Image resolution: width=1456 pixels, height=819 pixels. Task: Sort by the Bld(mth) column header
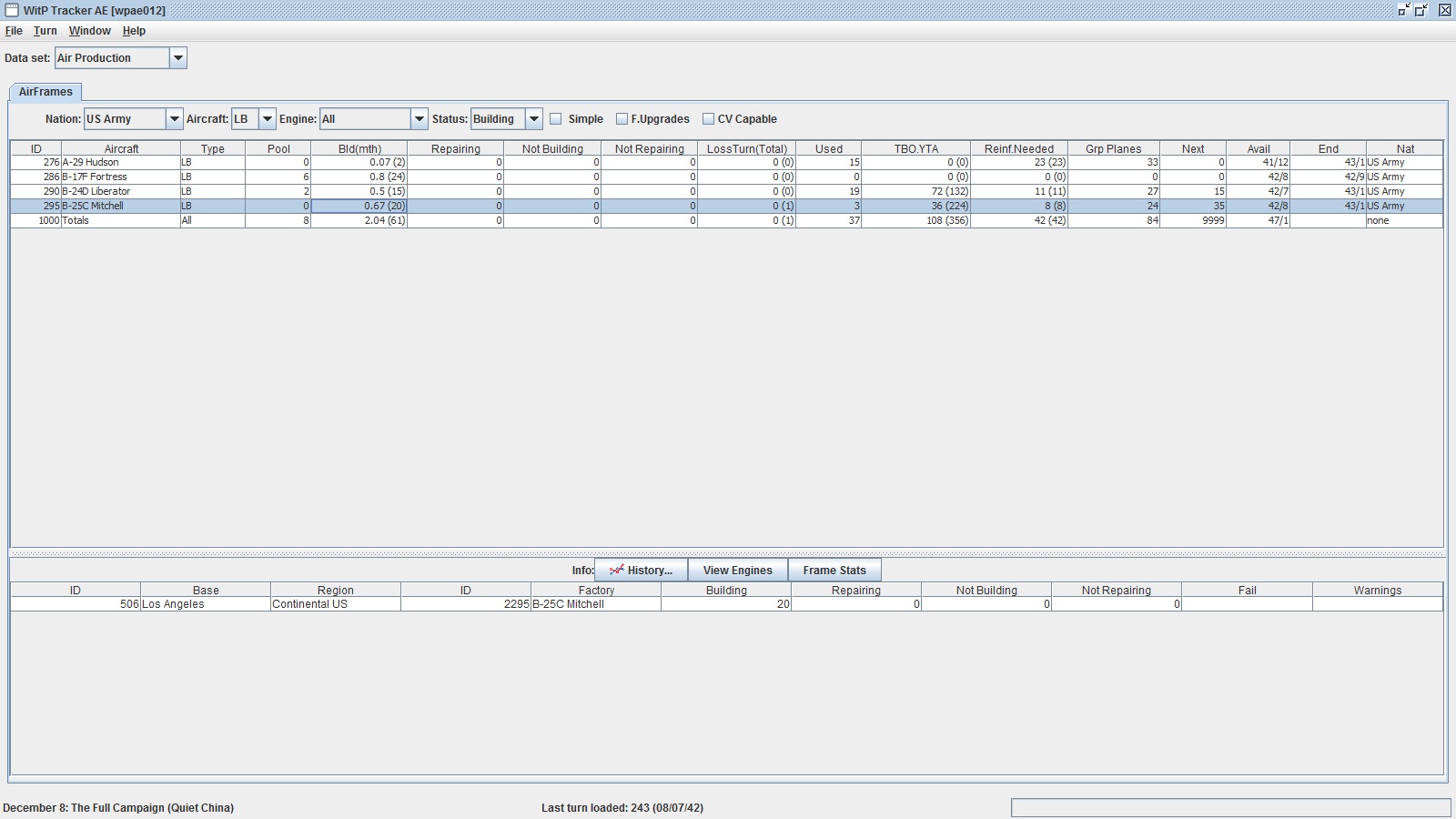[359, 148]
